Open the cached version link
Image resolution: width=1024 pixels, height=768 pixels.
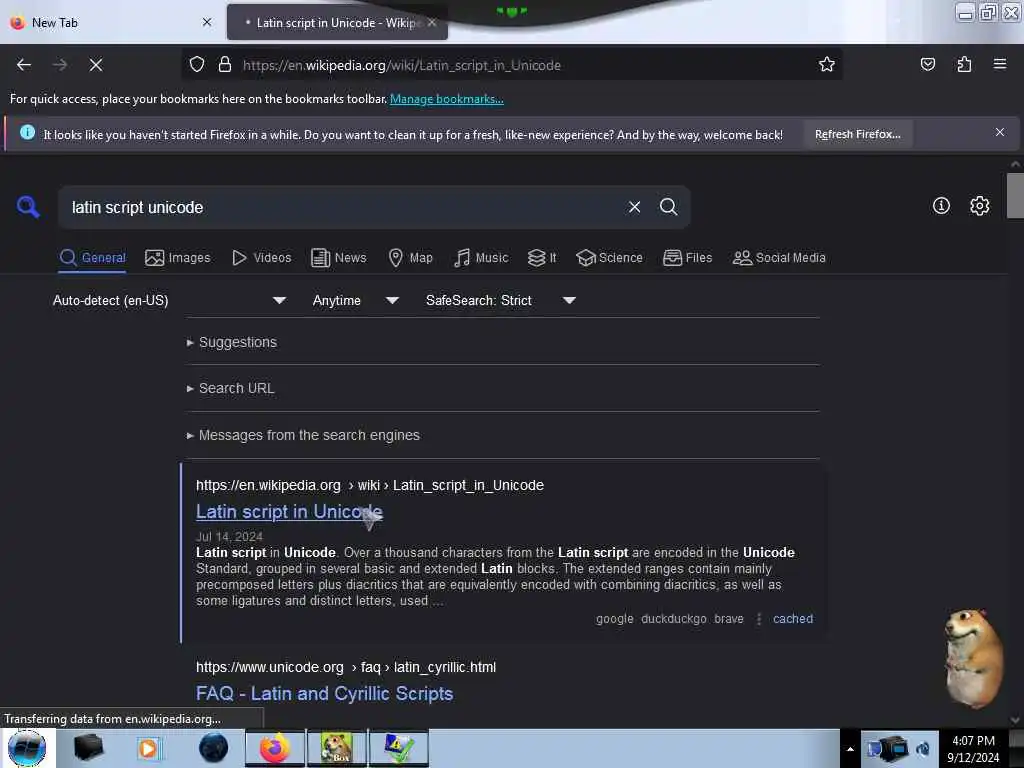793,618
